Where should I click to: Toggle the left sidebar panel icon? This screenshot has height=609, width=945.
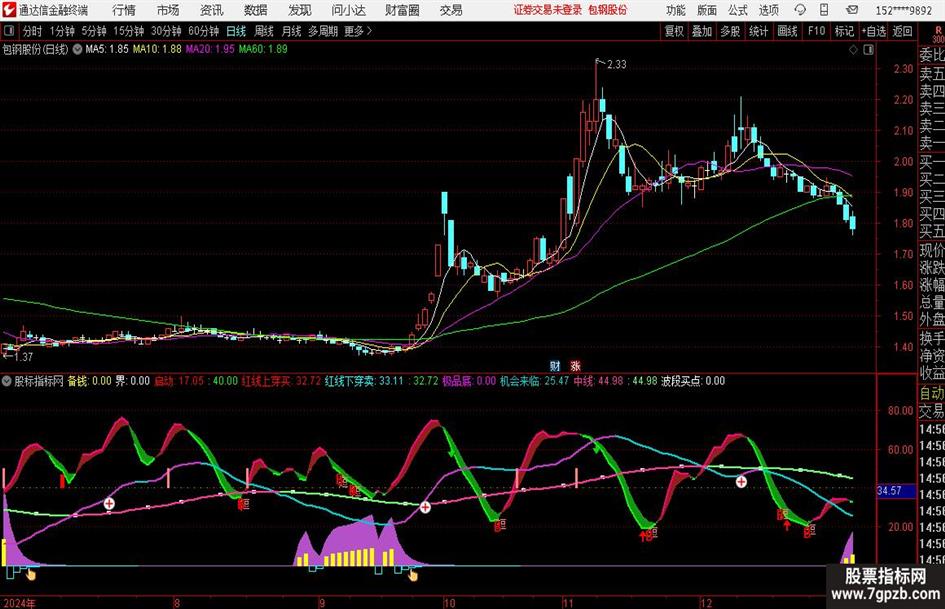click(x=8, y=31)
